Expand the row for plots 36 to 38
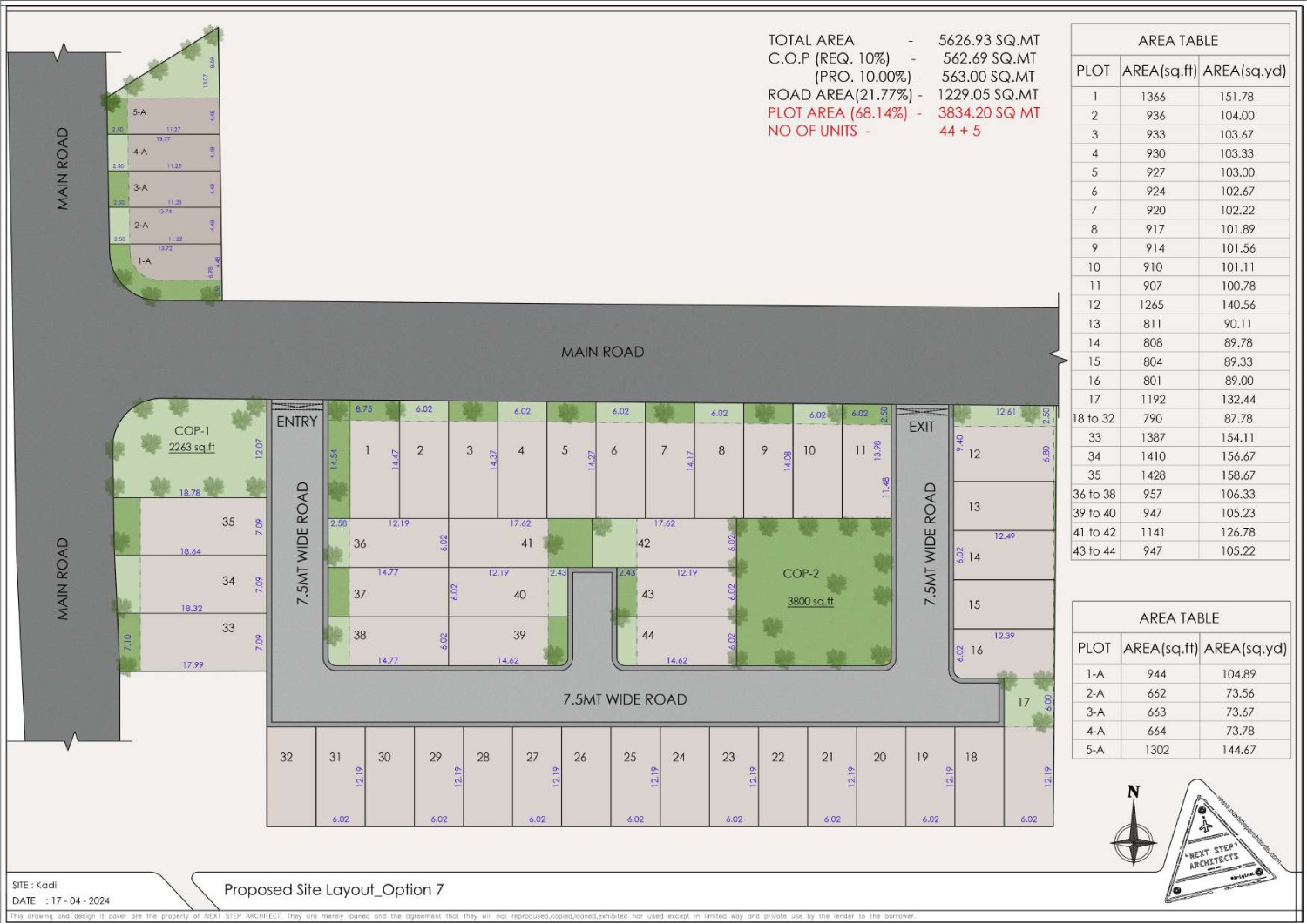1307x924 pixels. coord(1094,494)
